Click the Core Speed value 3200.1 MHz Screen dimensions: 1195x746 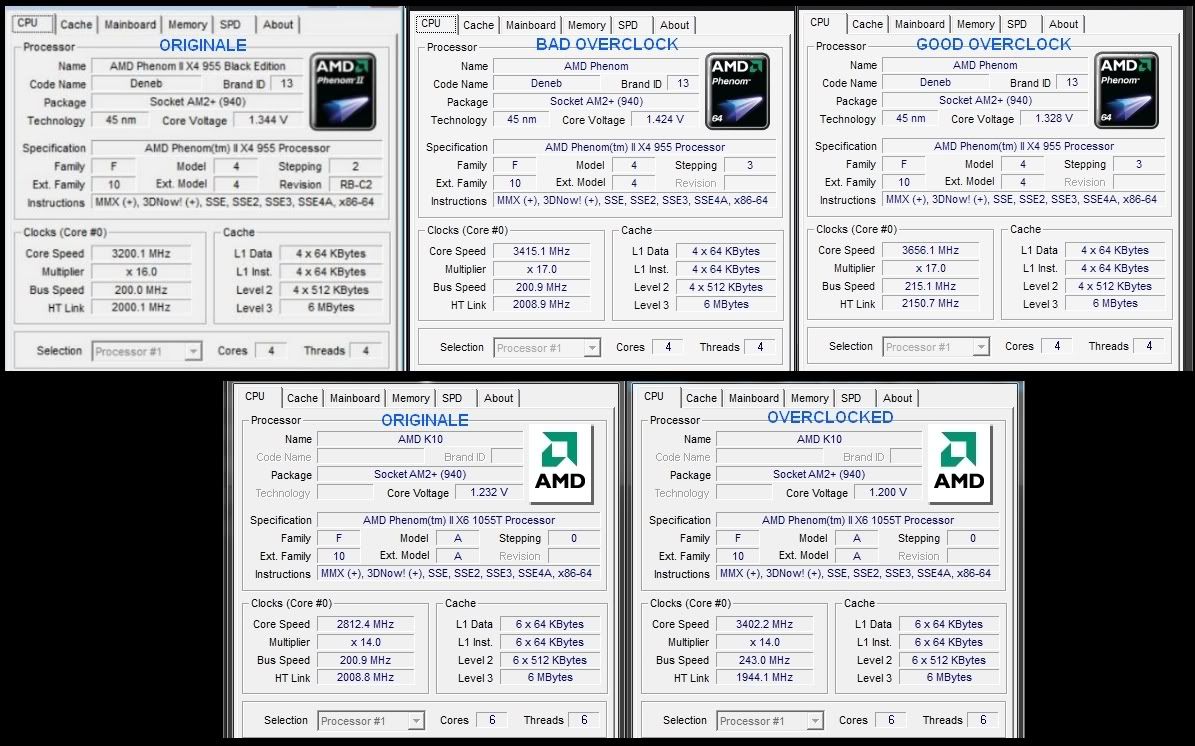pos(141,254)
